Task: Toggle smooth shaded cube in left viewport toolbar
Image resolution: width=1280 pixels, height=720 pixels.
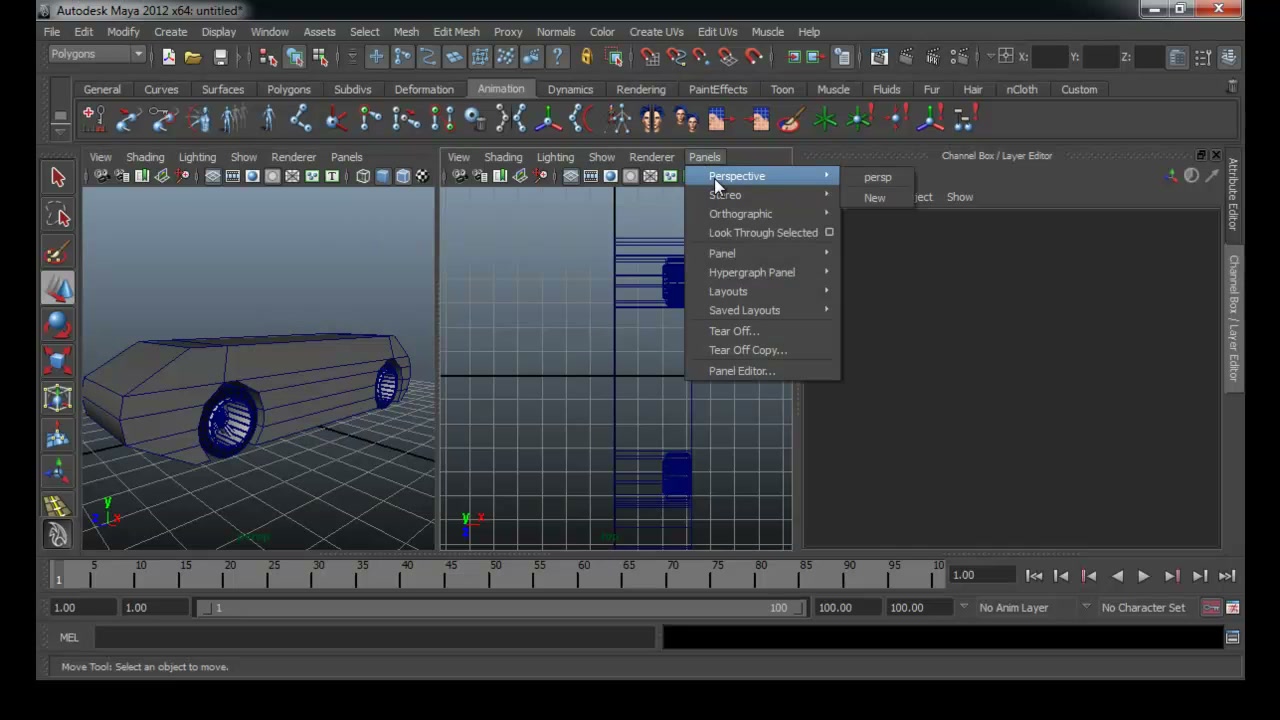Action: tap(383, 176)
